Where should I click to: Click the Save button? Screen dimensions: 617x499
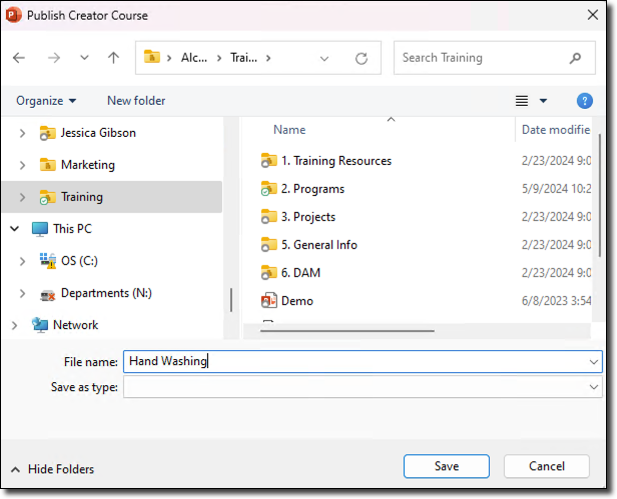pyautogui.click(x=446, y=466)
